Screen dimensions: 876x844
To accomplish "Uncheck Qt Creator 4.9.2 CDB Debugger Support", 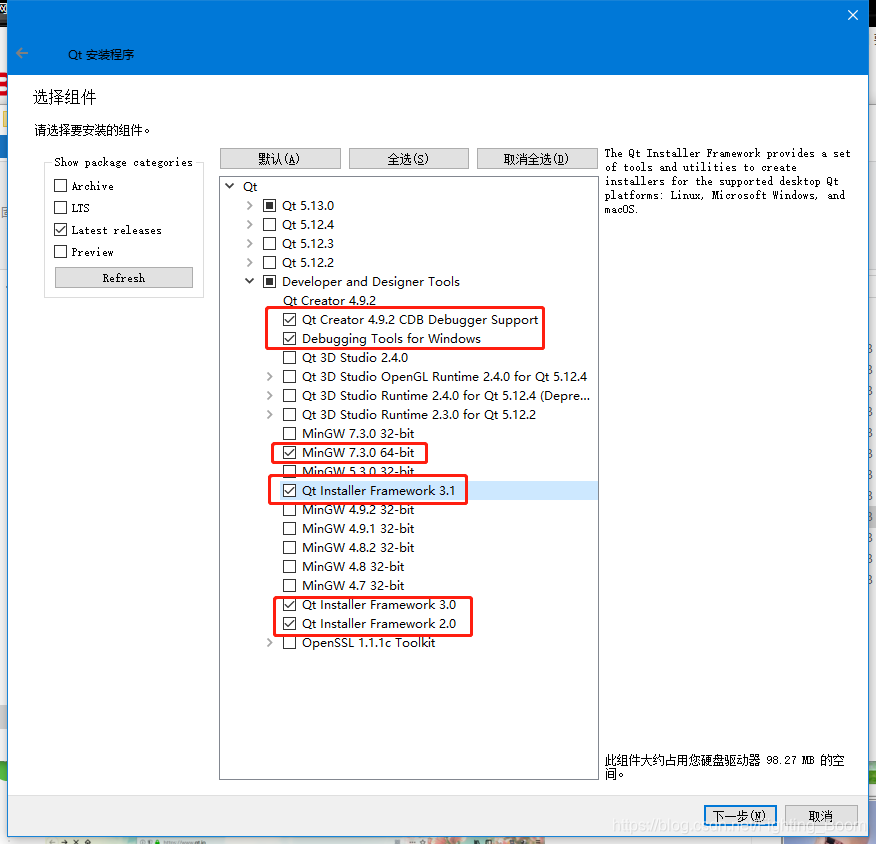I will [289, 320].
